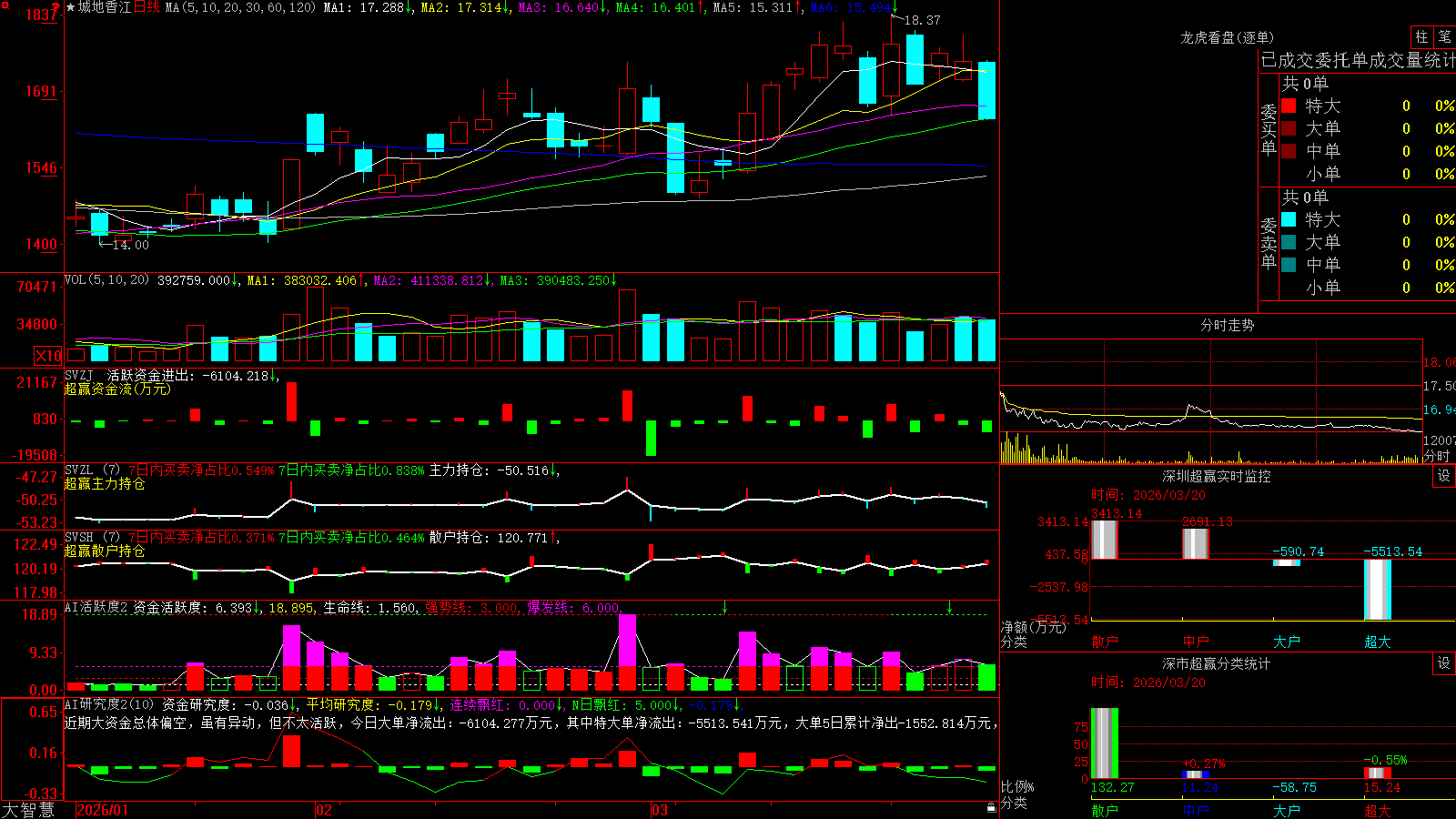Click the red question mark icon above price axis
The height and width of the screenshot is (819, 1456).
[x=56, y=7]
